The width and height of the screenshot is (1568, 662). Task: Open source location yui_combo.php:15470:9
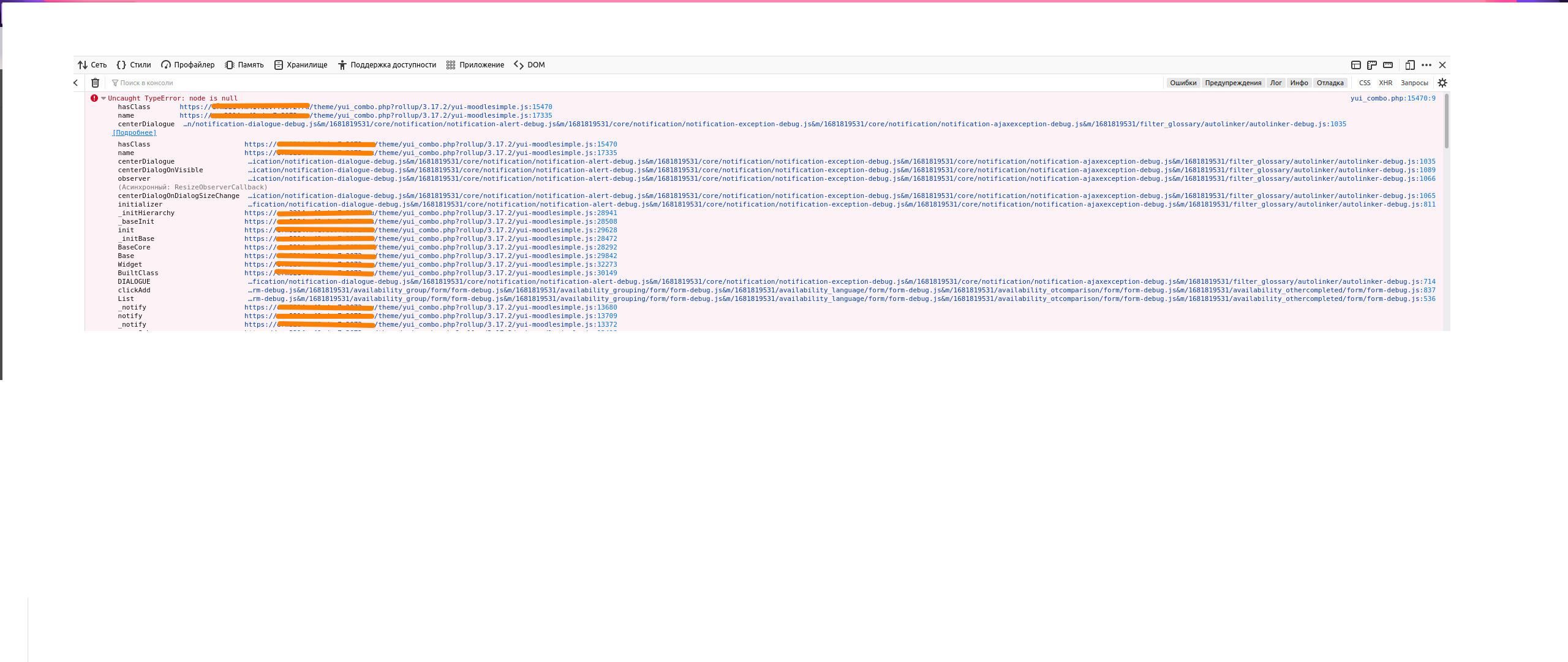1393,98
